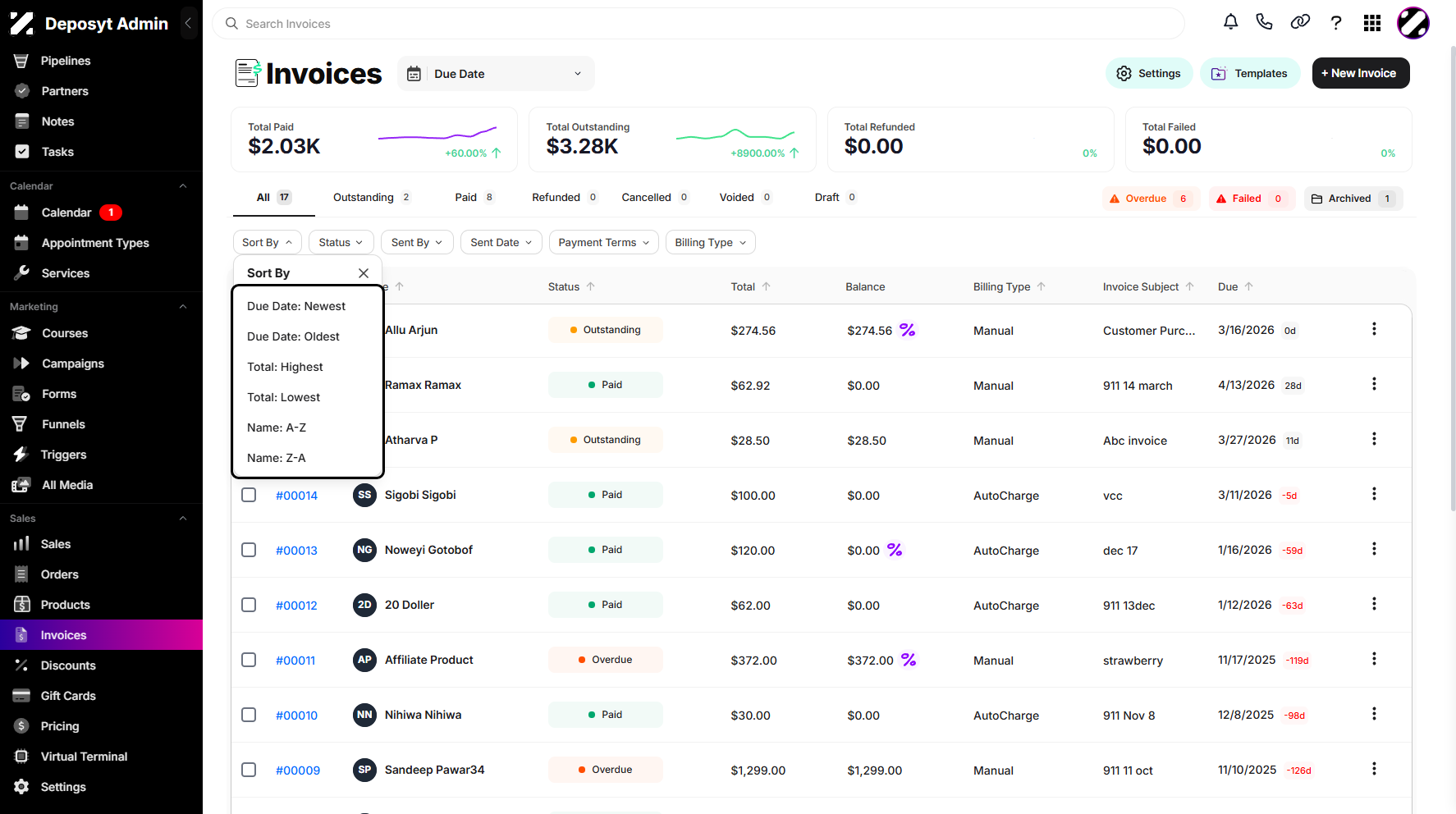Click the Search Invoices field

click(698, 24)
